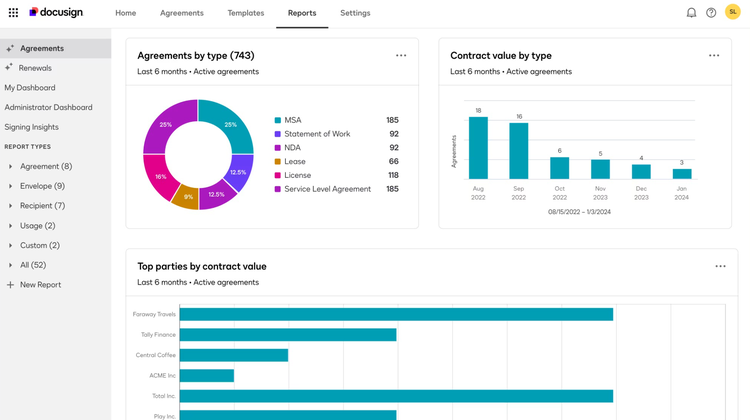The width and height of the screenshot is (750, 420).
Task: Click the Lease count '66'
Action: 394,162
